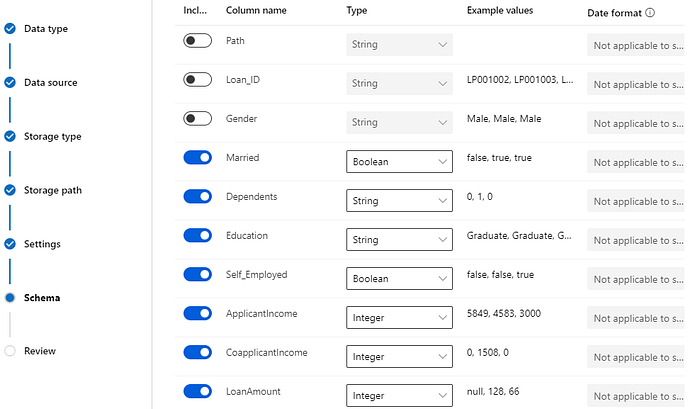Screen dimensions: 700x409
Task: Click the Settings step checkmark icon
Action: click(x=10, y=244)
